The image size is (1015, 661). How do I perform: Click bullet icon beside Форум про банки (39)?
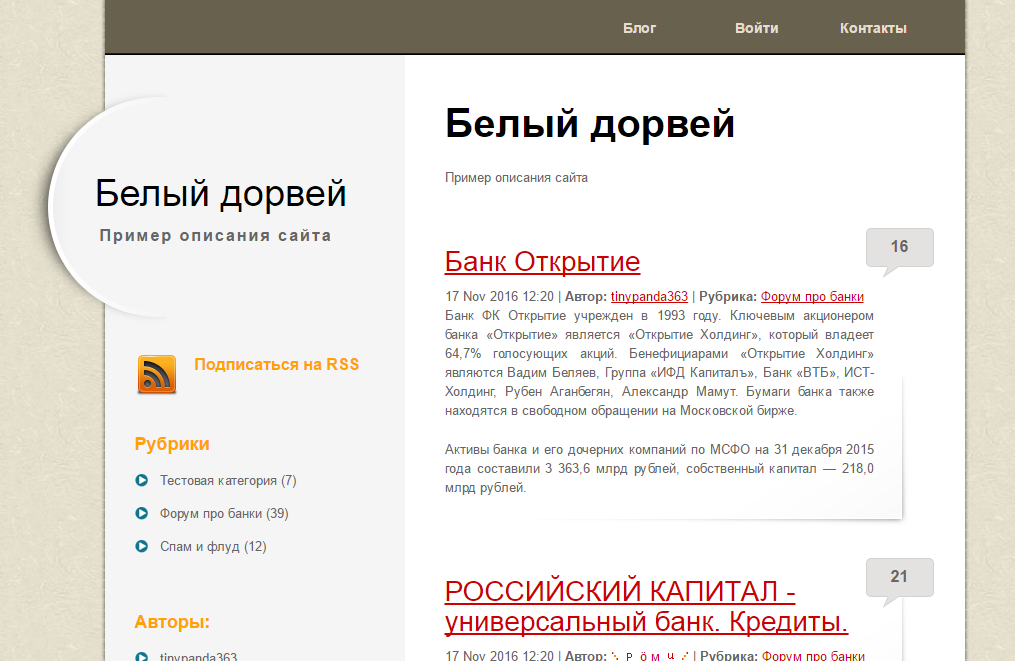[x=141, y=514]
